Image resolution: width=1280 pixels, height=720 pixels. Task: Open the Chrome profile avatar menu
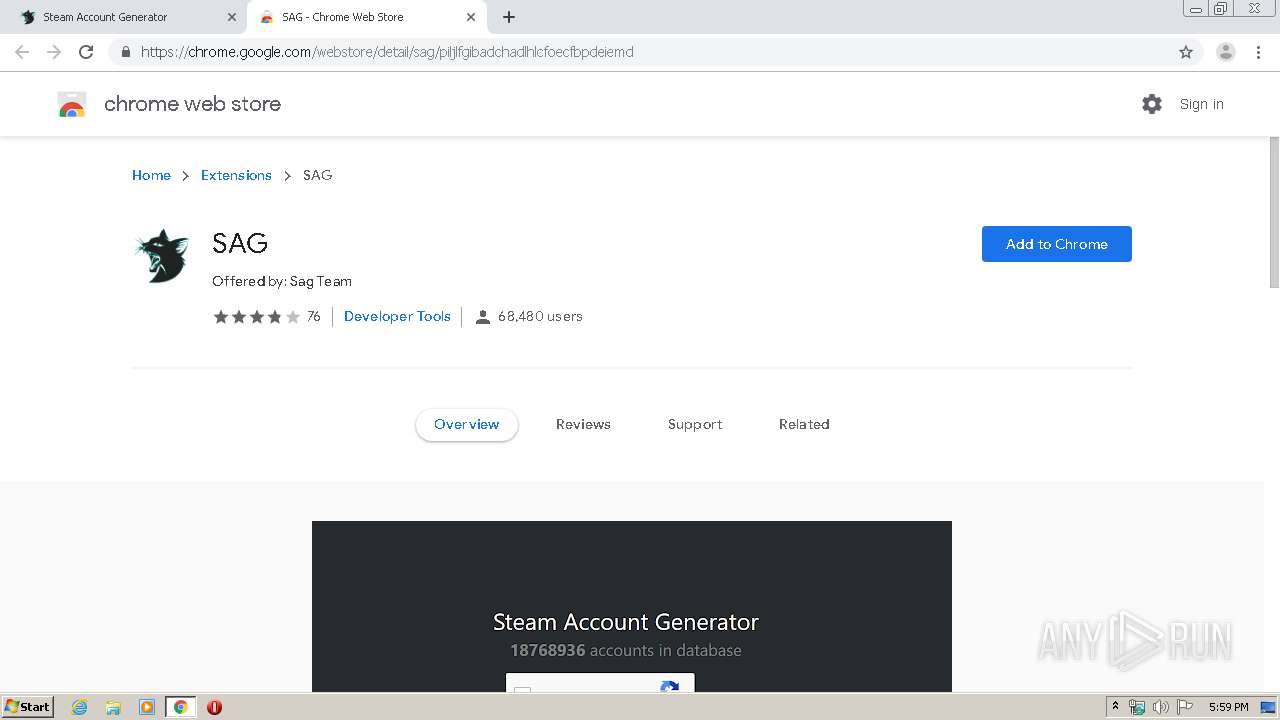pos(1225,52)
